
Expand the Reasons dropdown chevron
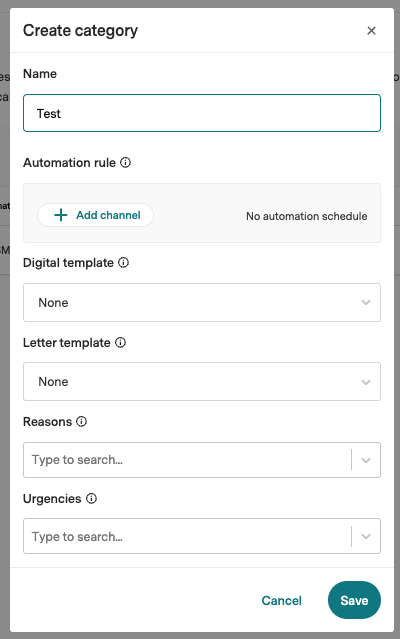pyautogui.click(x=366, y=460)
